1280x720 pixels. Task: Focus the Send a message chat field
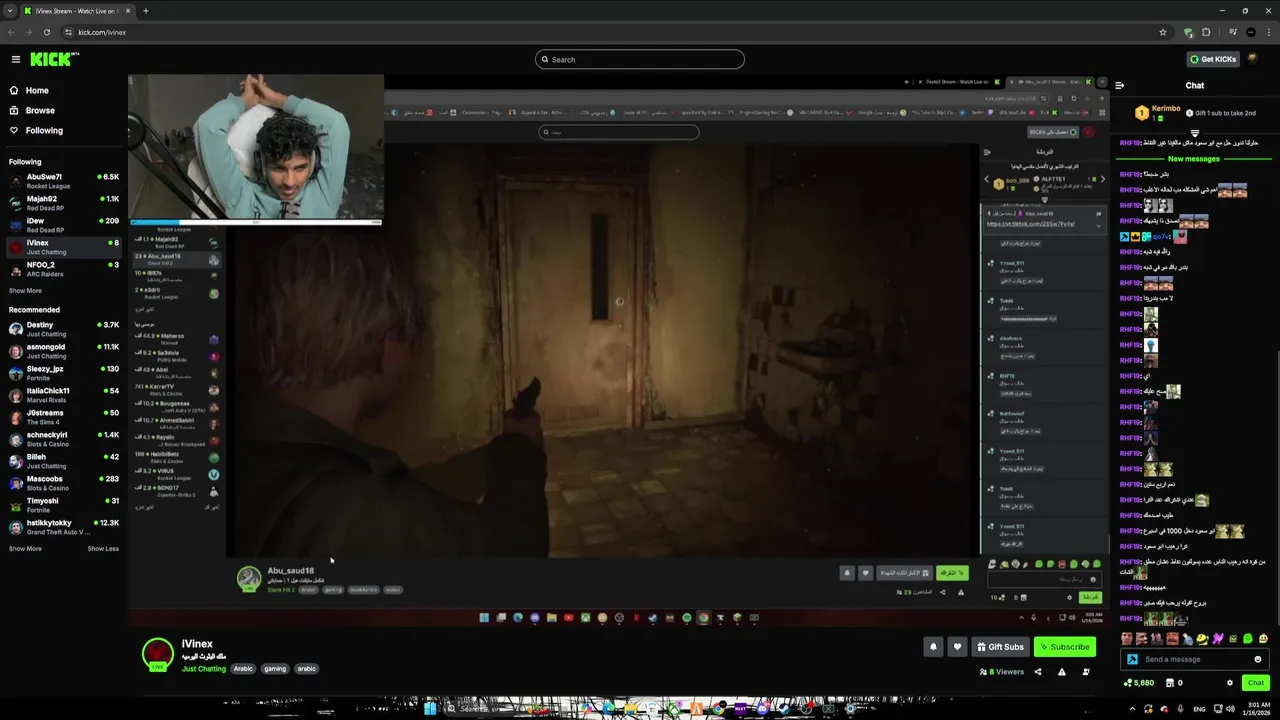[x=1194, y=659]
